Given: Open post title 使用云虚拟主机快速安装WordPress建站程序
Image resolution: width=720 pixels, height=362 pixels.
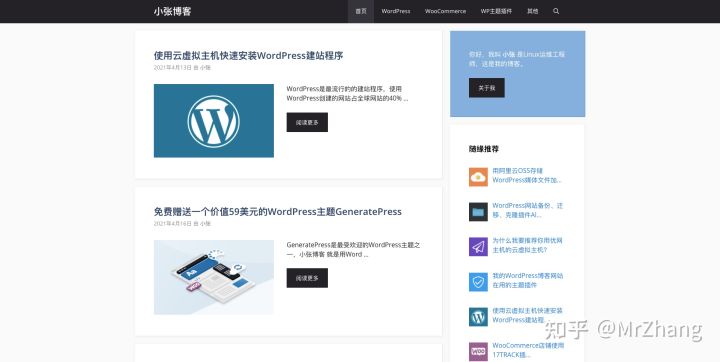Looking at the screenshot, I should [248, 56].
